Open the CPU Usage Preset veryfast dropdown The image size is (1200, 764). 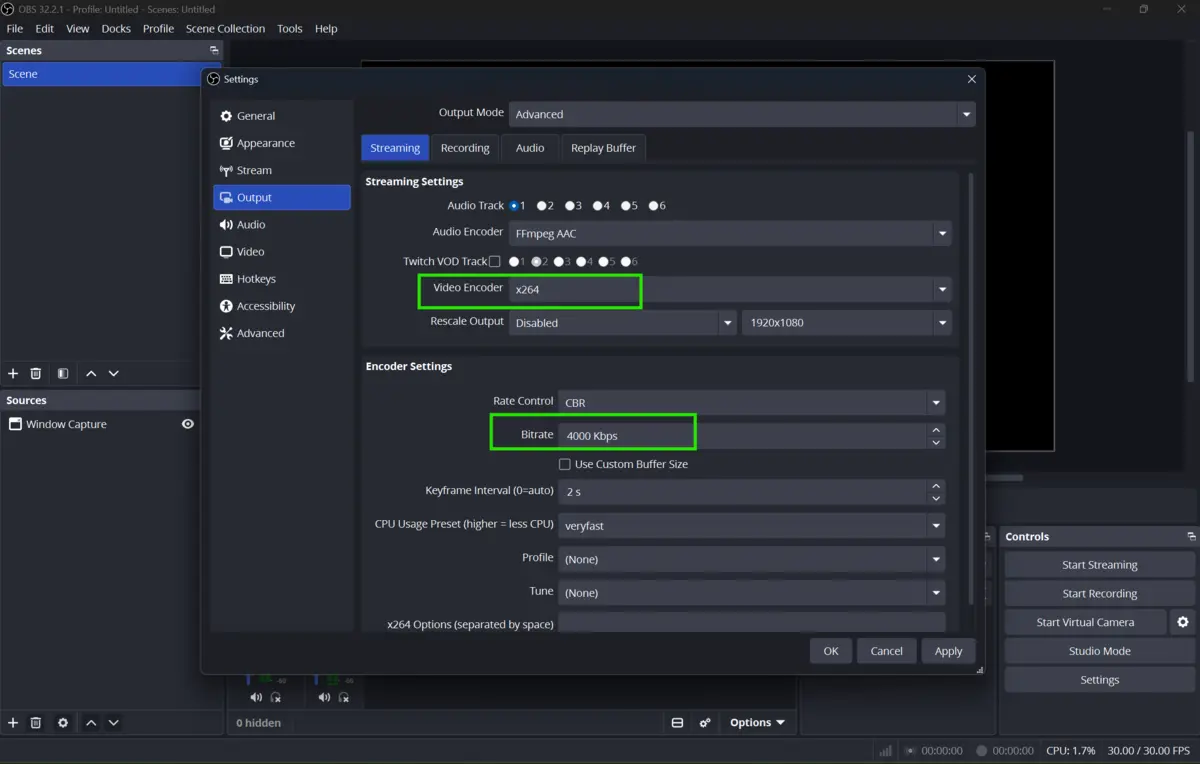751,526
